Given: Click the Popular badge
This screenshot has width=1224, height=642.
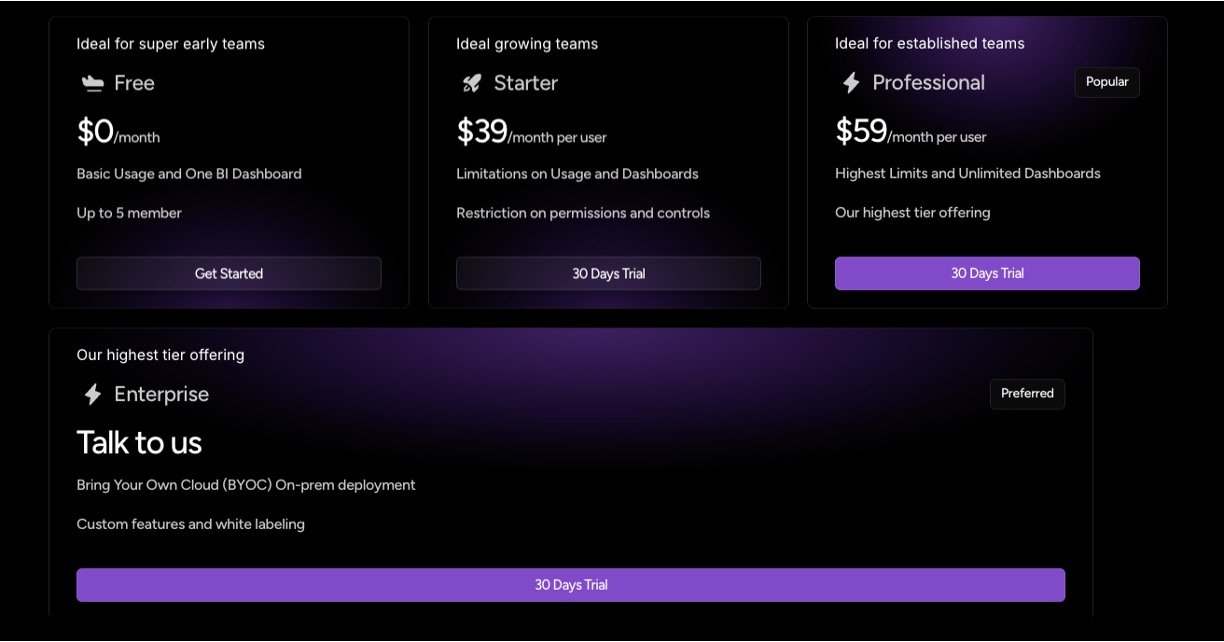Looking at the screenshot, I should point(1107,82).
